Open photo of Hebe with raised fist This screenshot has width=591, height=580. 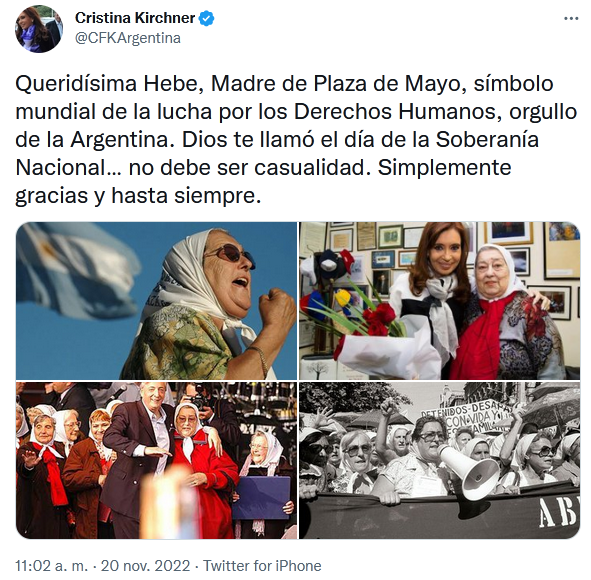[156, 300]
